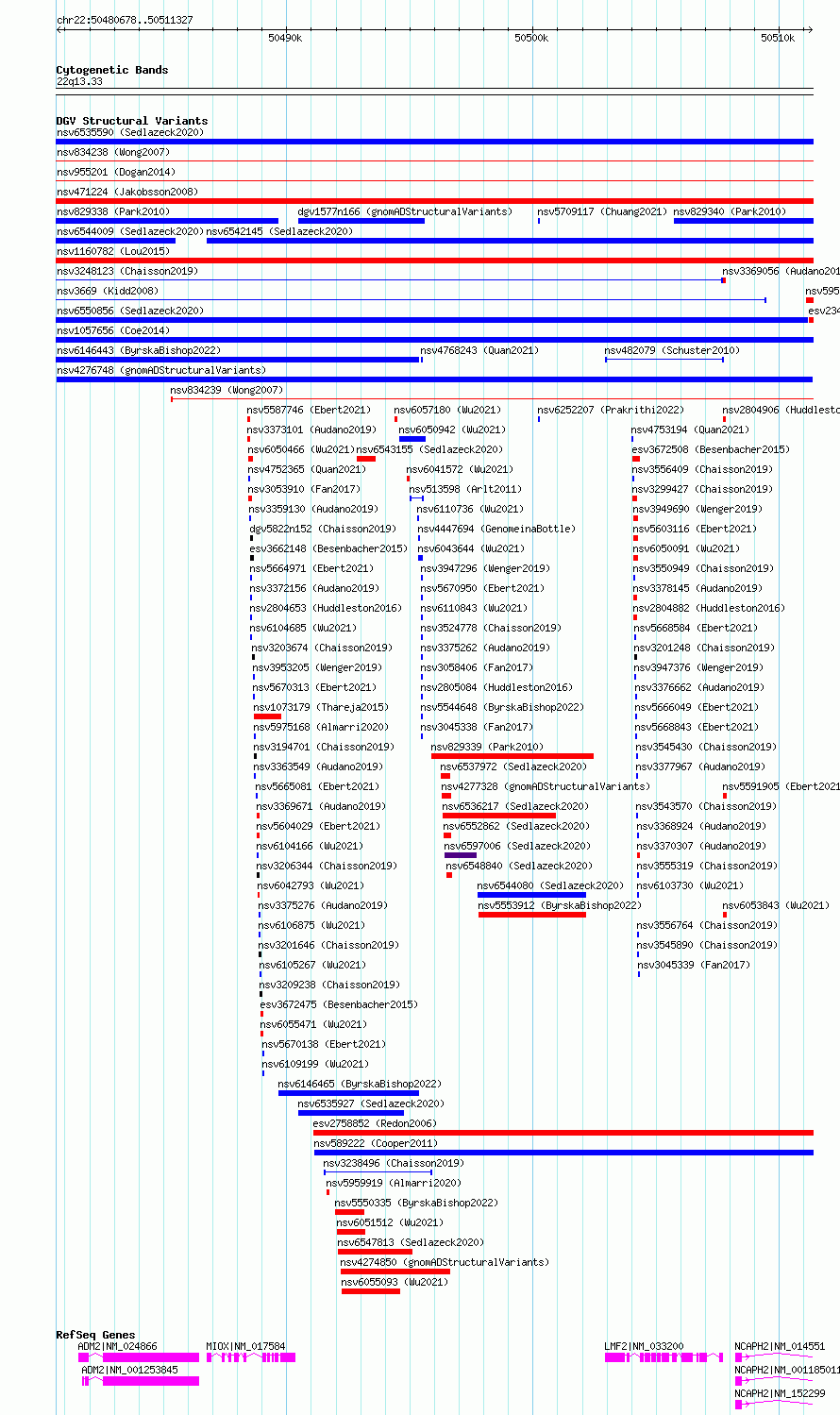Click the nsv3669 (Kidd2008) label

(x=108, y=291)
